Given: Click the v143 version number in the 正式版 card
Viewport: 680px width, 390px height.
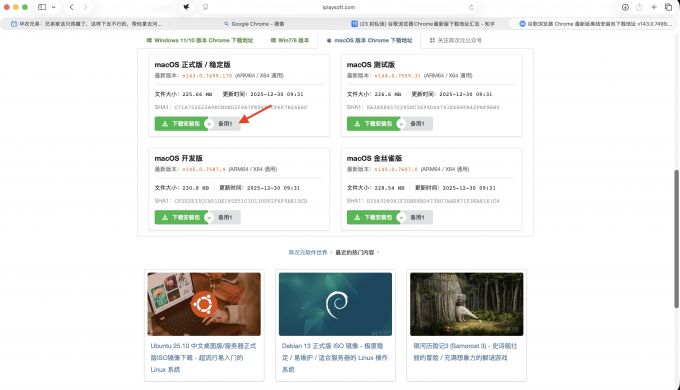Looking at the screenshot, I should pos(207,75).
